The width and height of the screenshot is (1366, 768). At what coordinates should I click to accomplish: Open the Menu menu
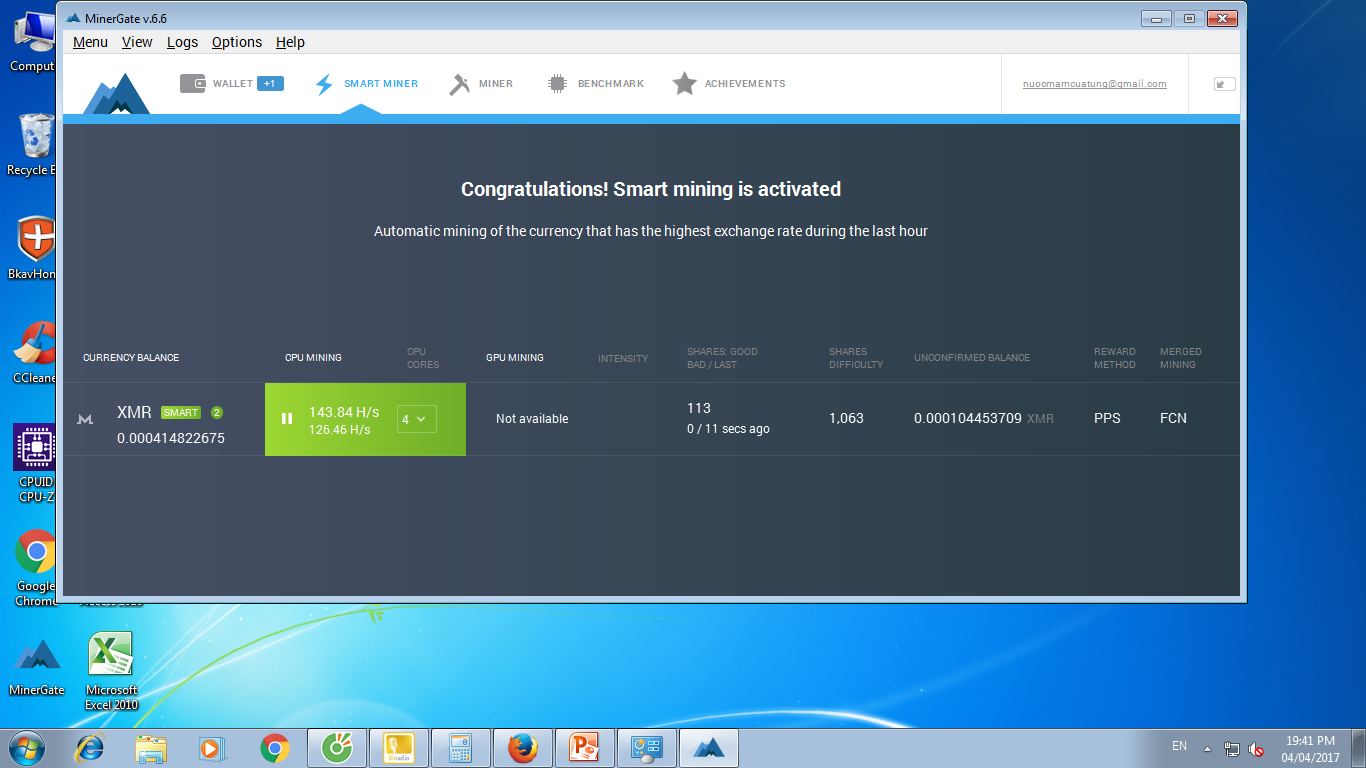[x=90, y=42]
